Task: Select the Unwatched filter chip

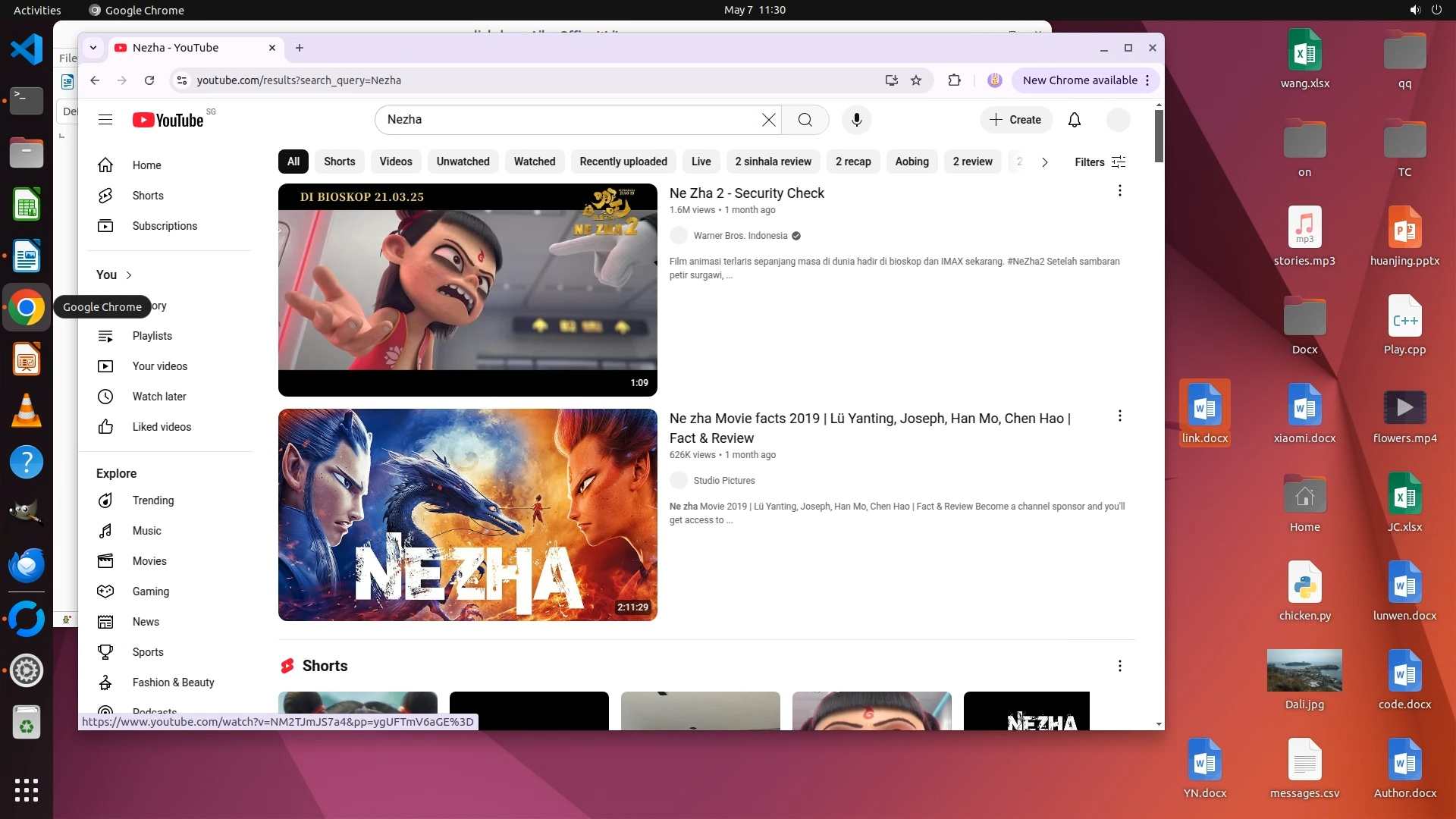Action: [463, 162]
